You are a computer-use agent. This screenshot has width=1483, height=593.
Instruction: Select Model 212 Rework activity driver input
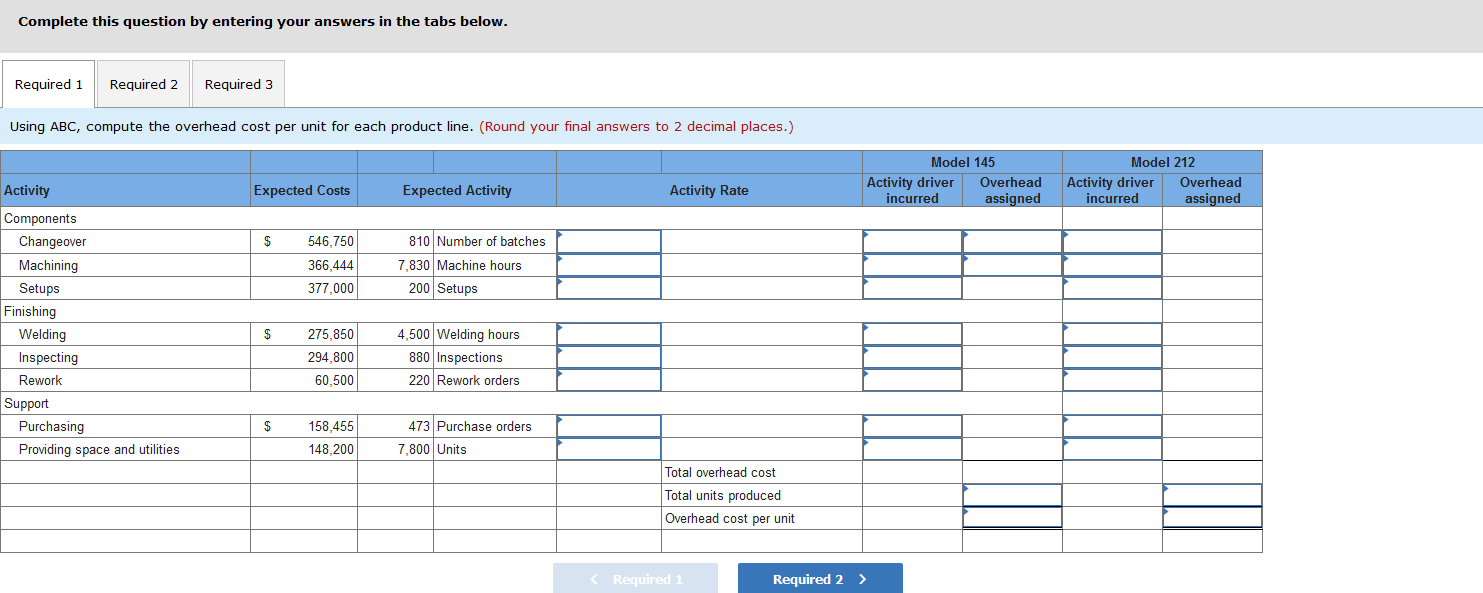tap(1112, 380)
